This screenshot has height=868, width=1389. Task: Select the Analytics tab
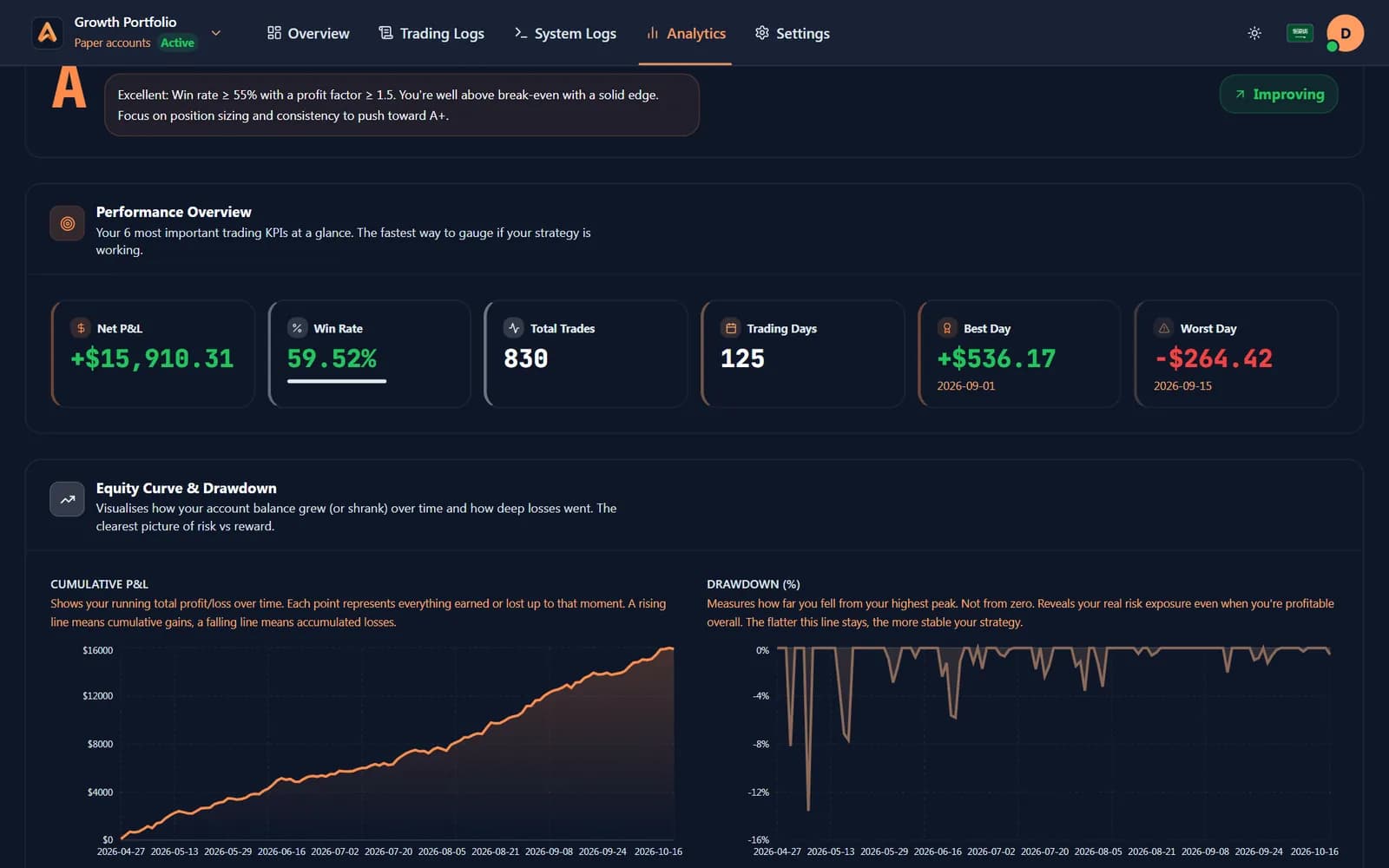pos(686,33)
